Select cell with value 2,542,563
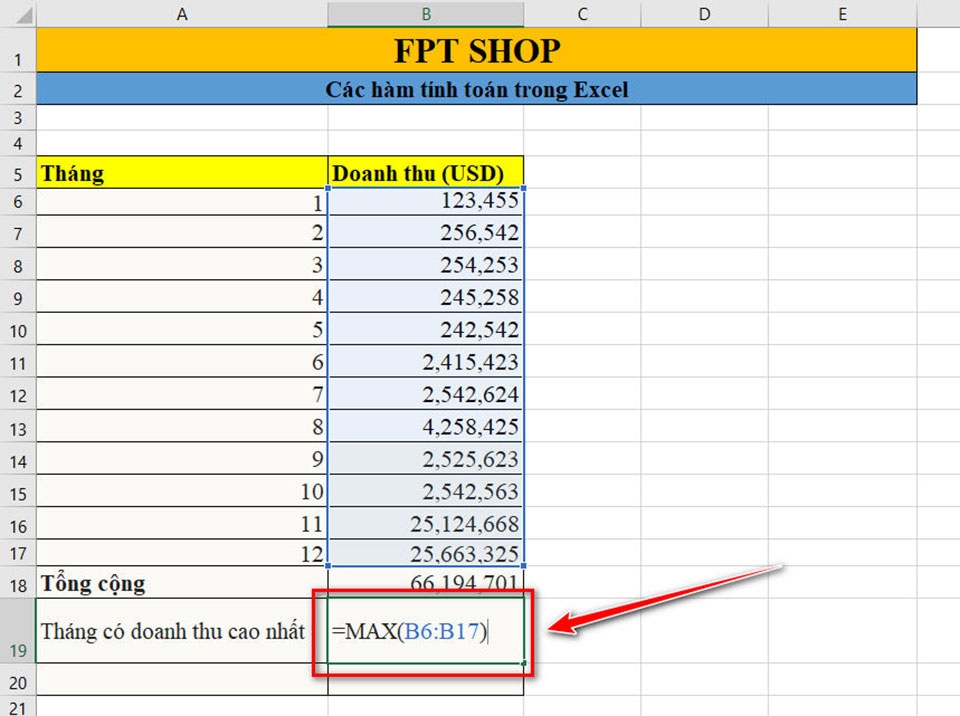 [x=426, y=491]
